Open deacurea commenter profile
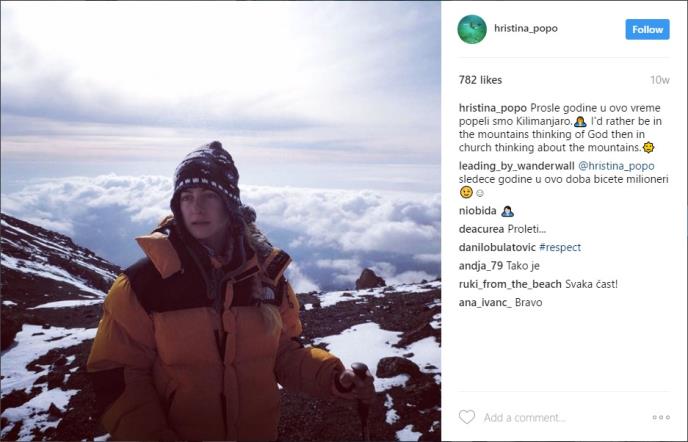 [x=482, y=229]
